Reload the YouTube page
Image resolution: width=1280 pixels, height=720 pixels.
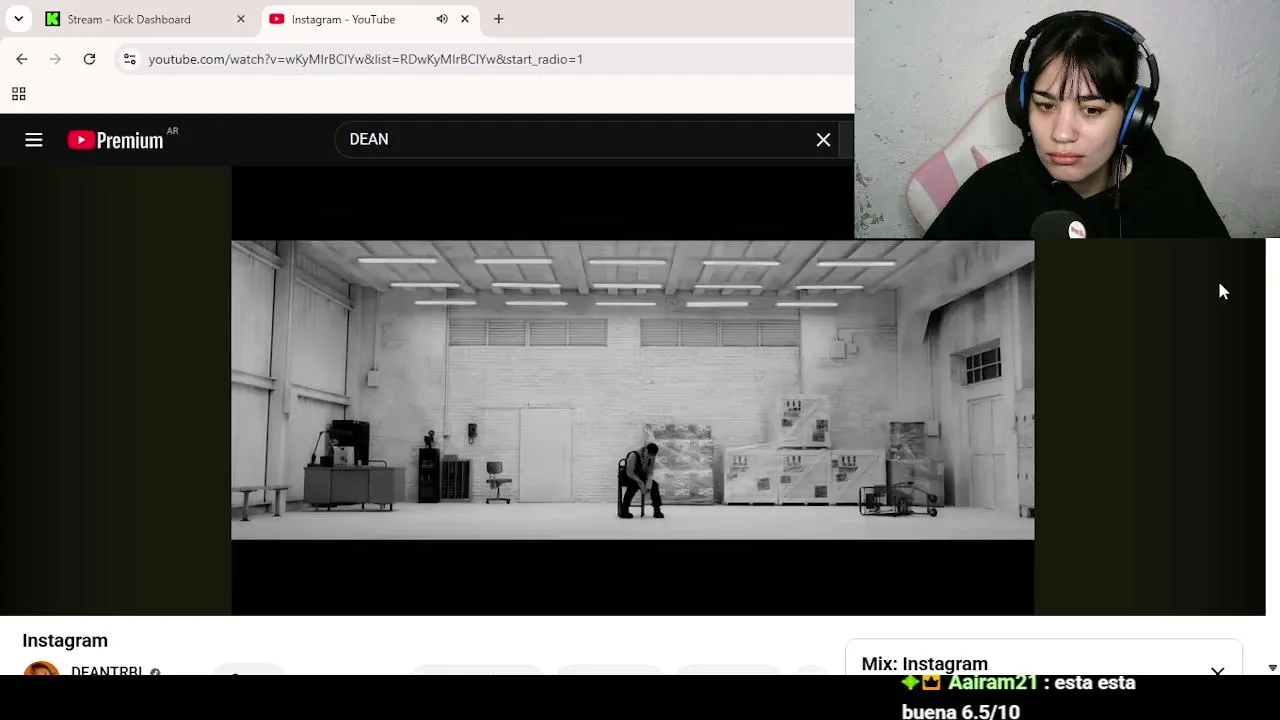[89, 59]
